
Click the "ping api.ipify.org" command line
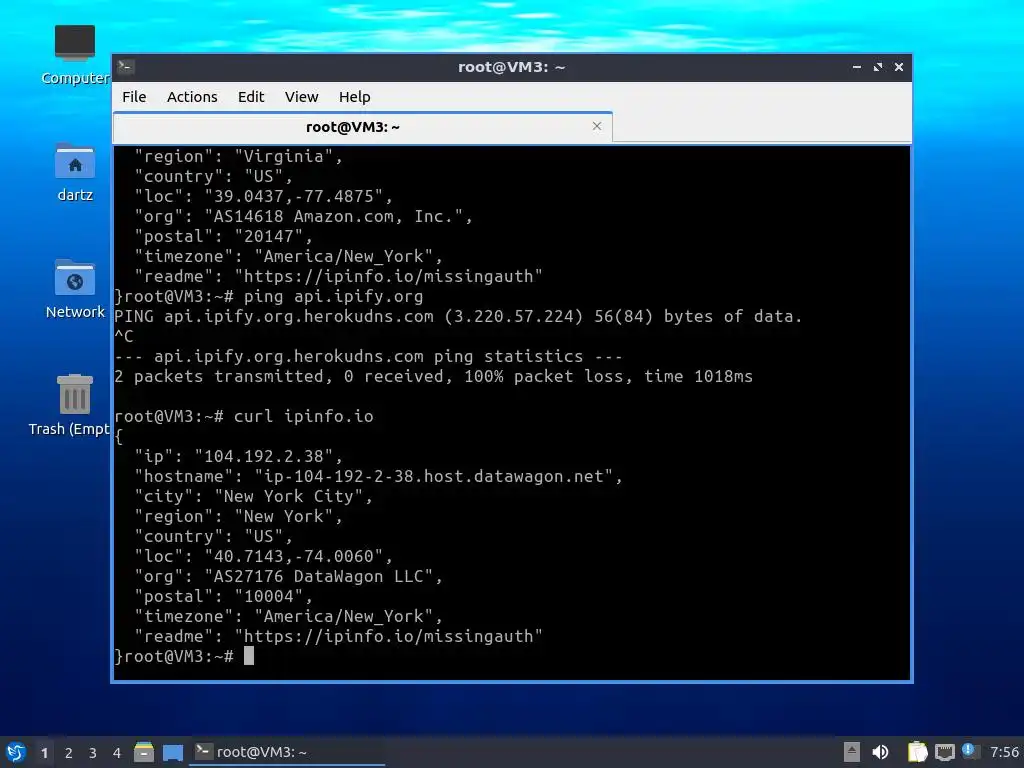coord(268,296)
